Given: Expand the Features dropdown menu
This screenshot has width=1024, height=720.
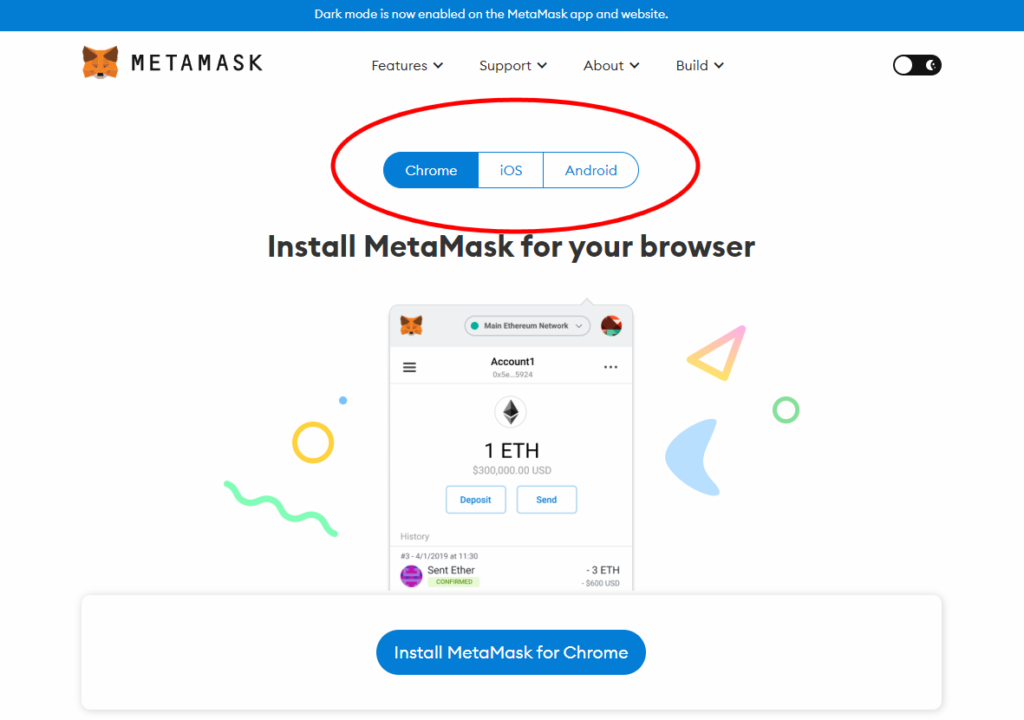Looking at the screenshot, I should point(408,65).
